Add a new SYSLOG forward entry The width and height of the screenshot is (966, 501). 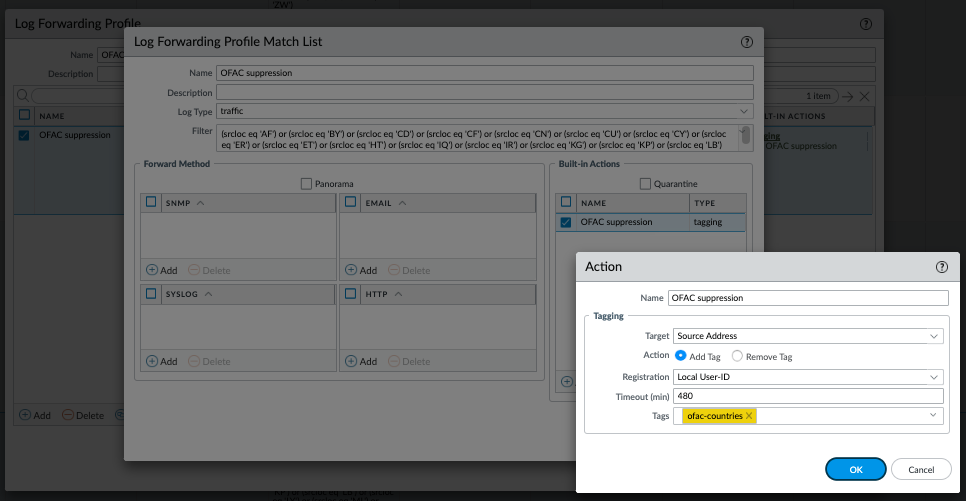click(x=161, y=361)
